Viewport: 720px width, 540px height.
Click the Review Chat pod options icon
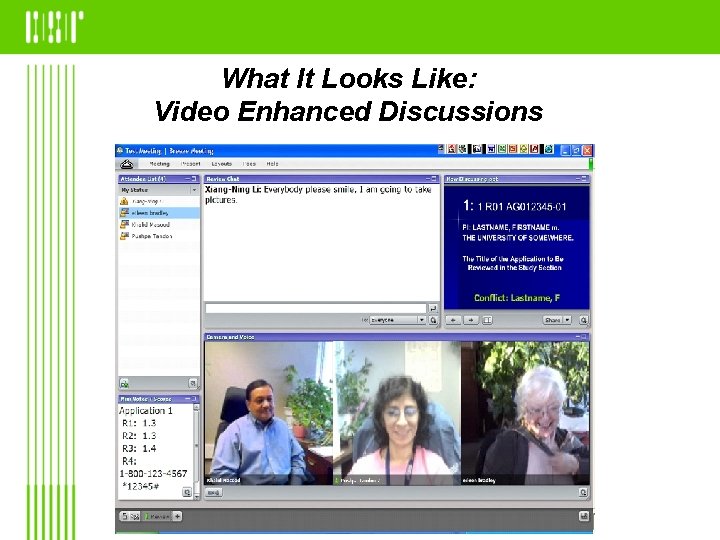pos(433,320)
